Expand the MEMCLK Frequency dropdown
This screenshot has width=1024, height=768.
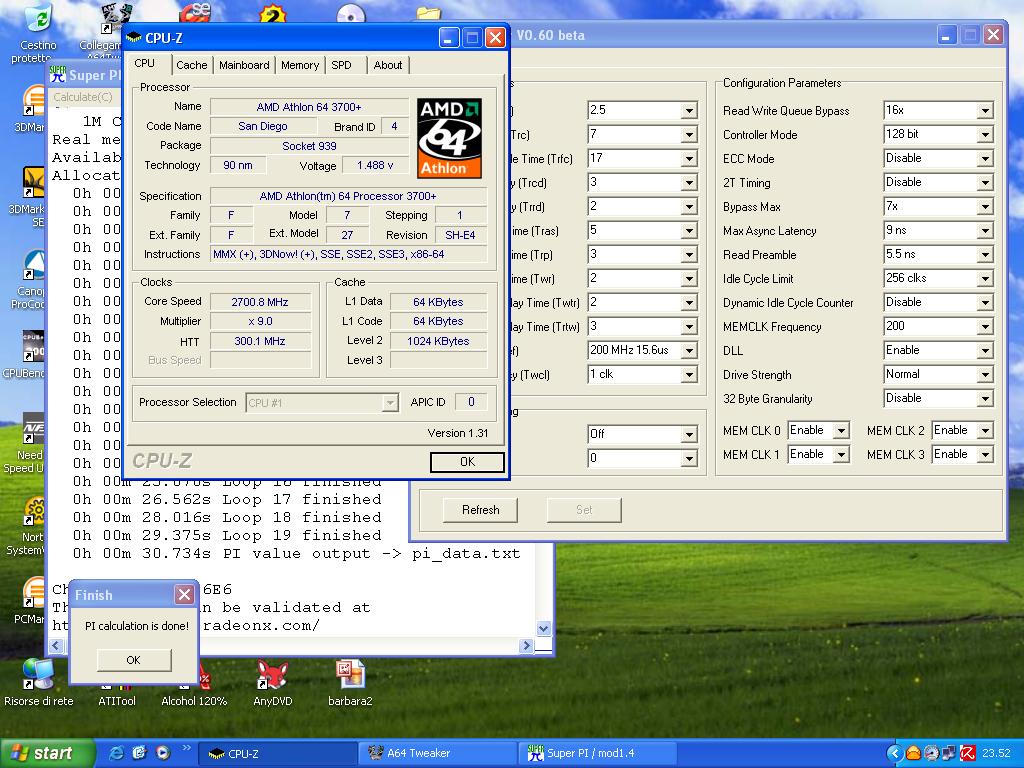tap(985, 327)
